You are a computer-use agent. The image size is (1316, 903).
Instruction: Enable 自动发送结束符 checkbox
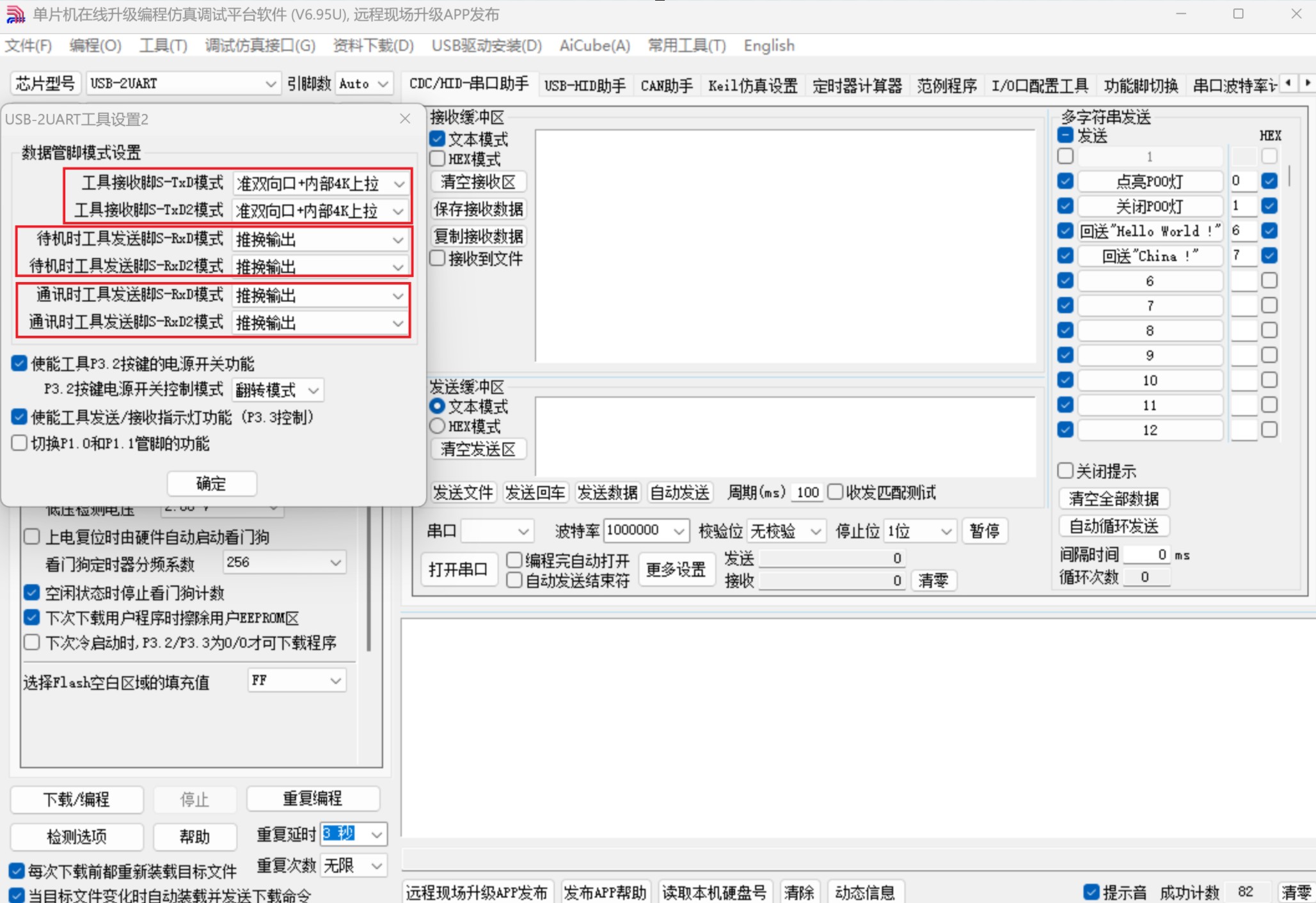click(514, 580)
